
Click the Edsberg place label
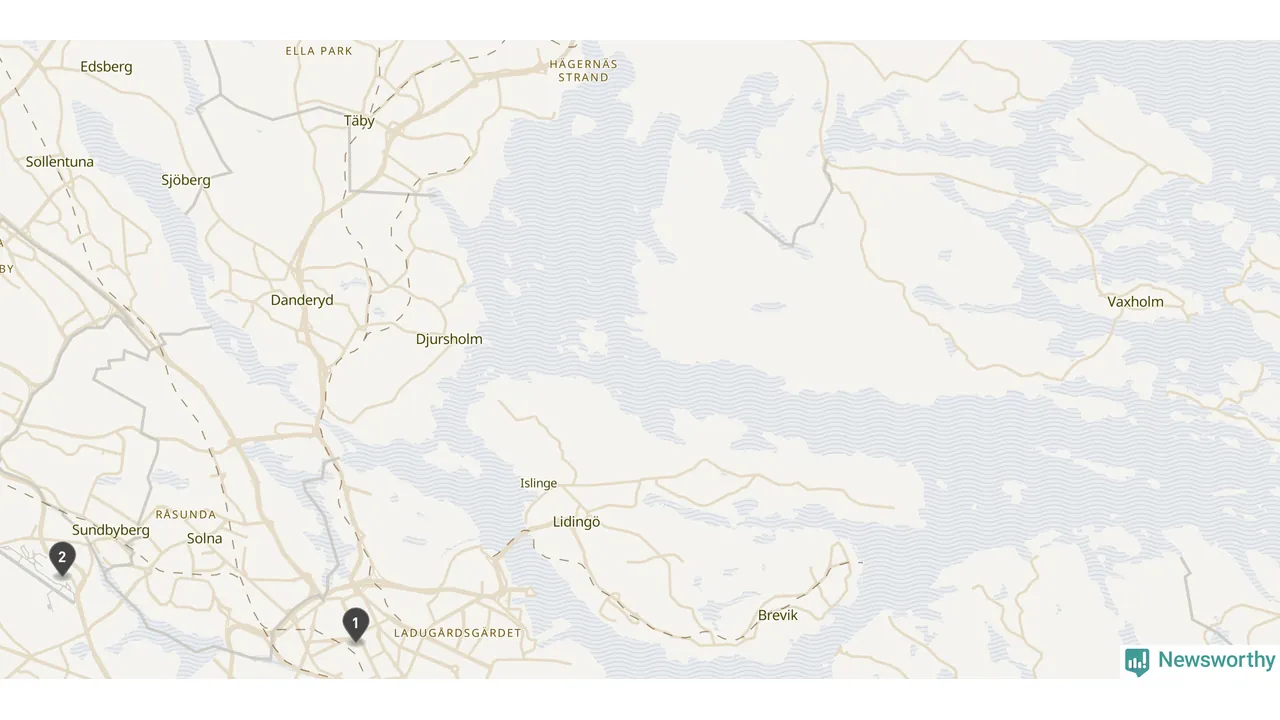[x=106, y=67]
